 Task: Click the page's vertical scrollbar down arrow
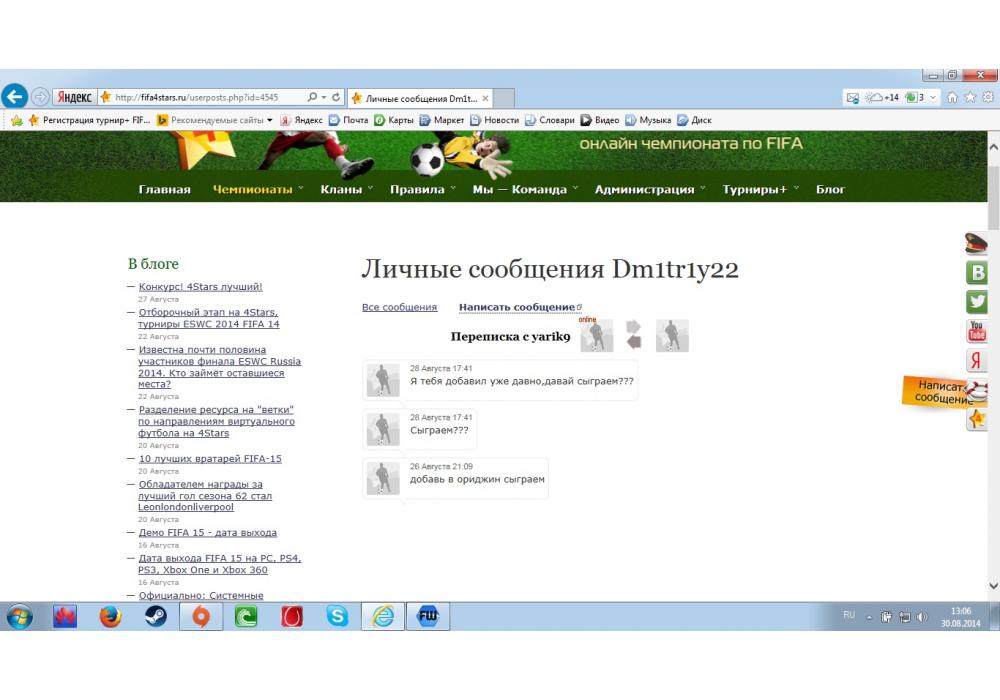(992, 586)
